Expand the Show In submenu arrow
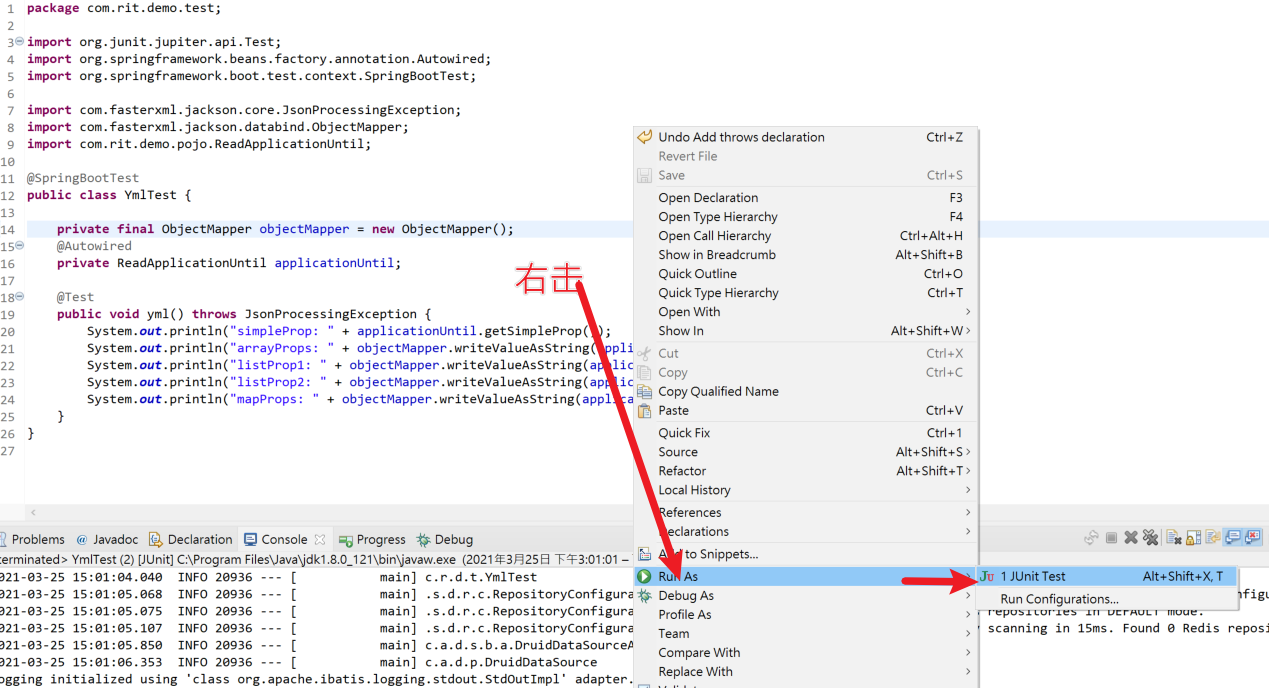The height and width of the screenshot is (688, 1269). coord(968,331)
